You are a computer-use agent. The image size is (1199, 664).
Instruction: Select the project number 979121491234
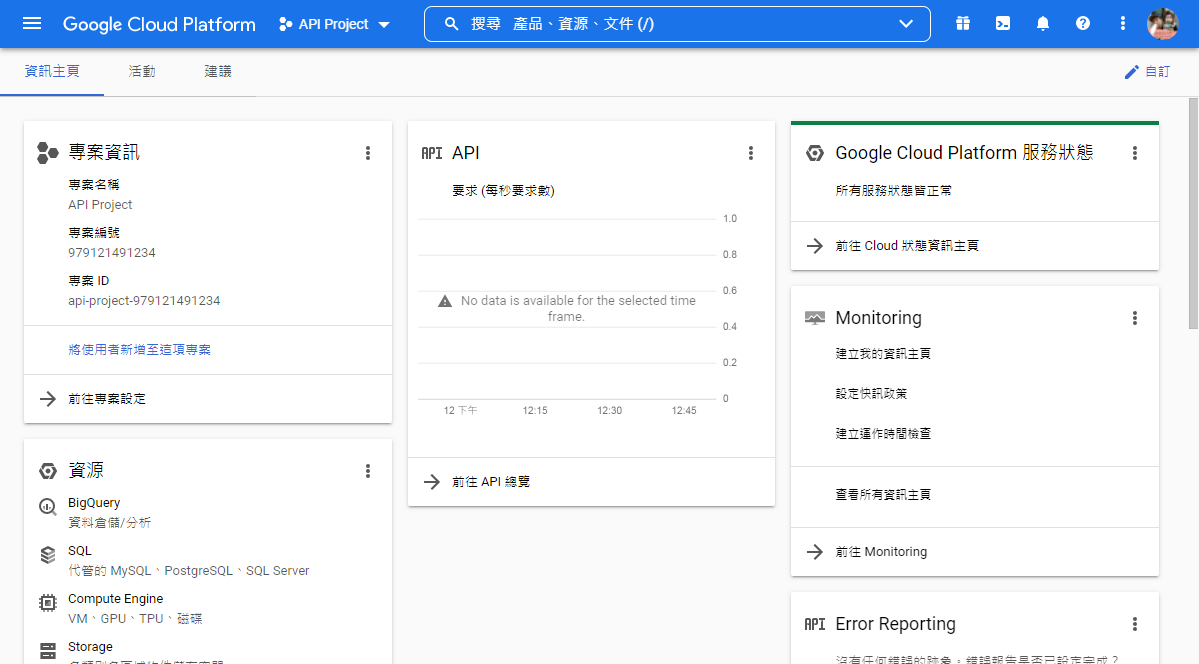pyautogui.click(x=112, y=252)
